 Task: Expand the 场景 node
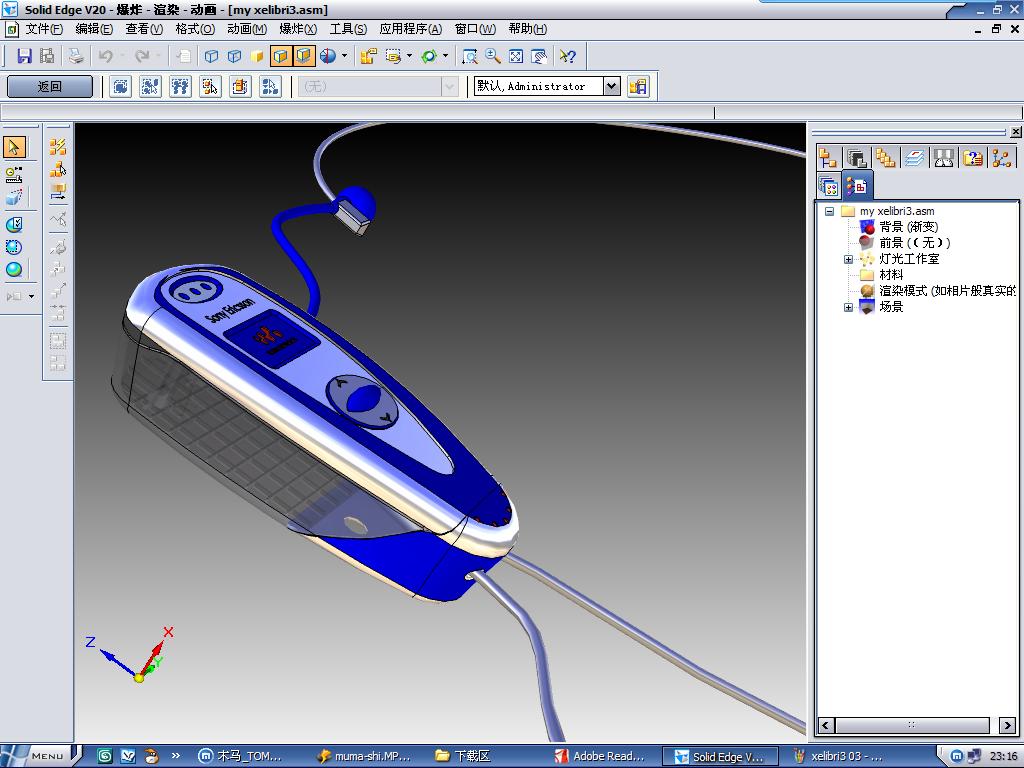(x=848, y=307)
